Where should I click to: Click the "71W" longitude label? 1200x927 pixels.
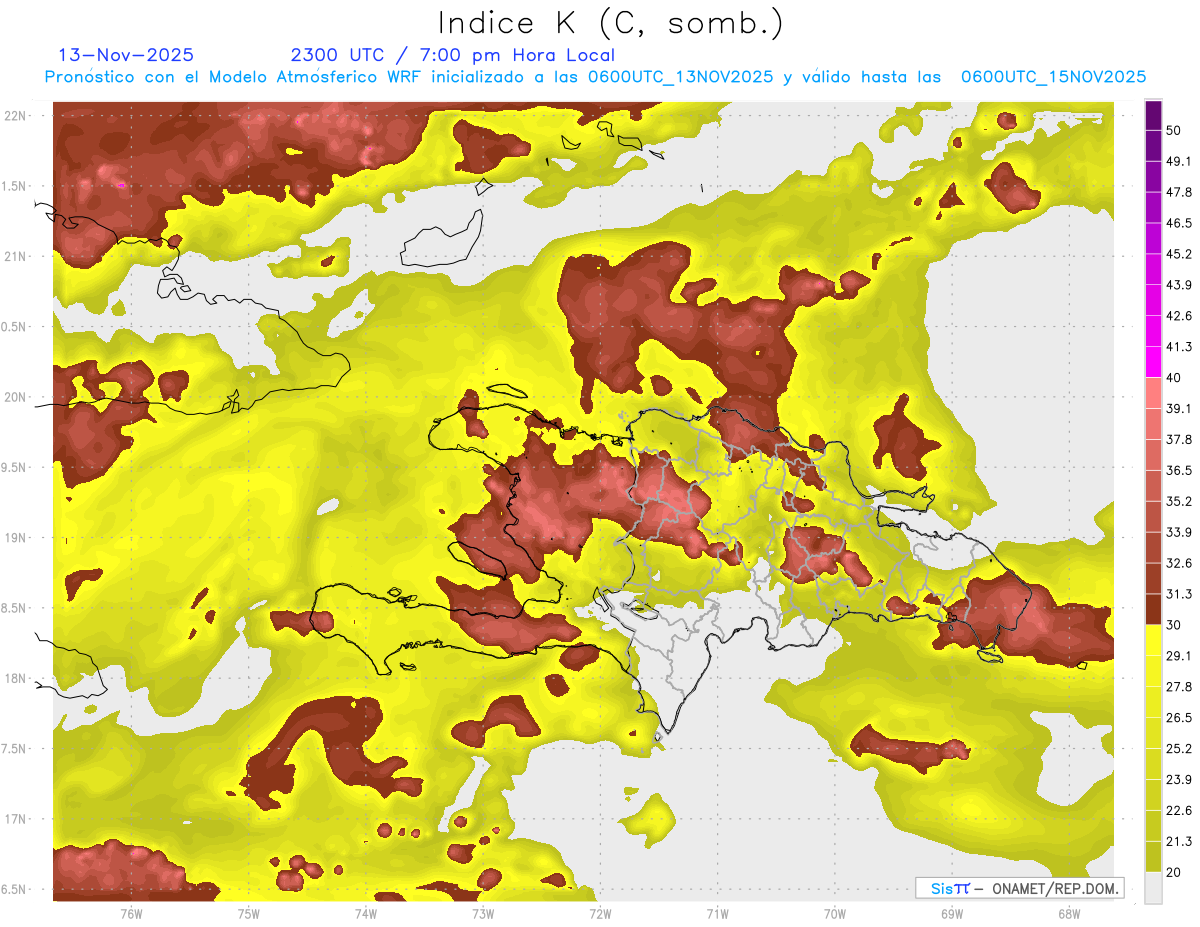[717, 914]
